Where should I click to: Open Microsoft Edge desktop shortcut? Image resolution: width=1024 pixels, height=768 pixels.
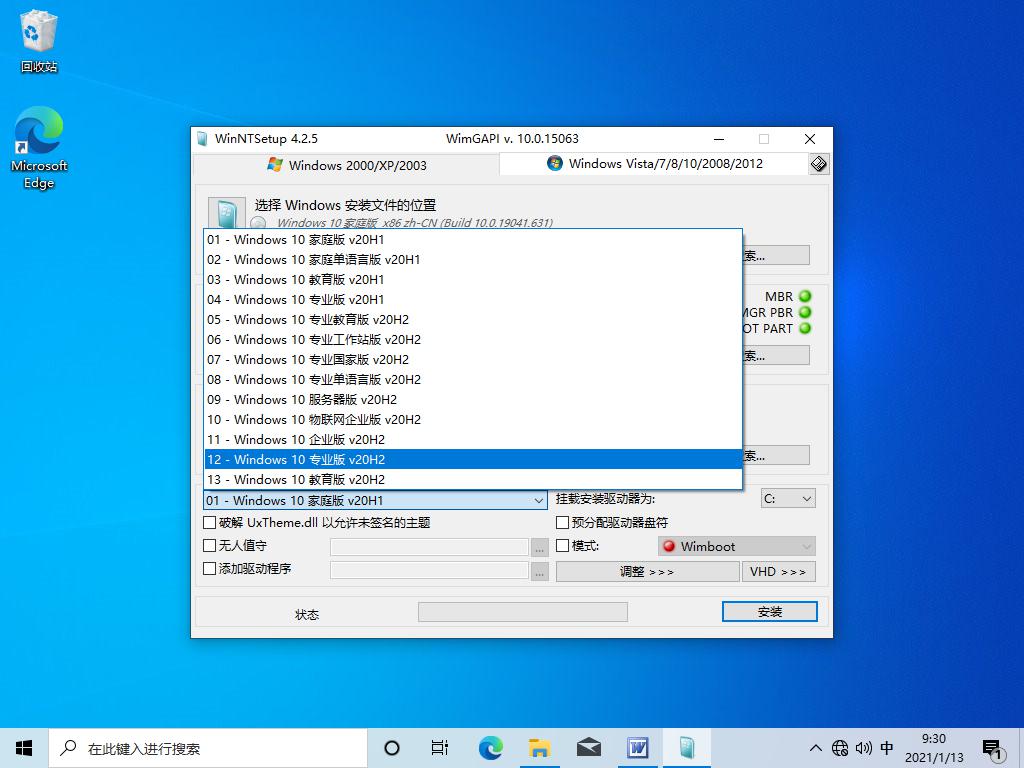pyautogui.click(x=39, y=148)
